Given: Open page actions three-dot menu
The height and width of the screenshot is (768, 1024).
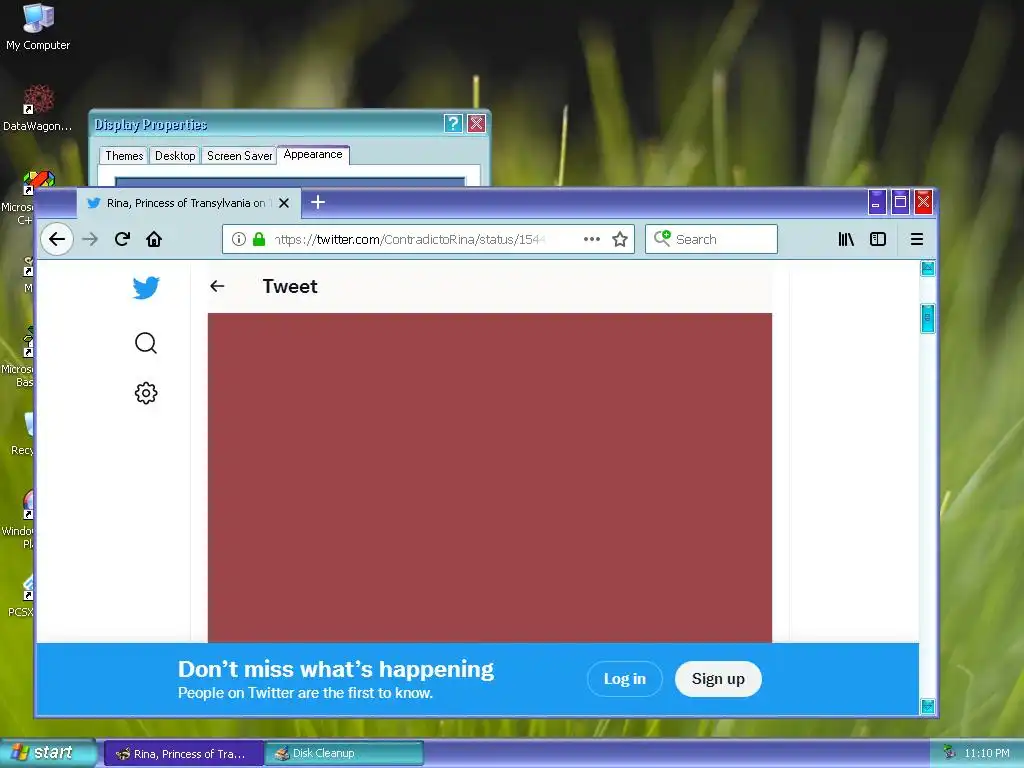Looking at the screenshot, I should tap(592, 239).
